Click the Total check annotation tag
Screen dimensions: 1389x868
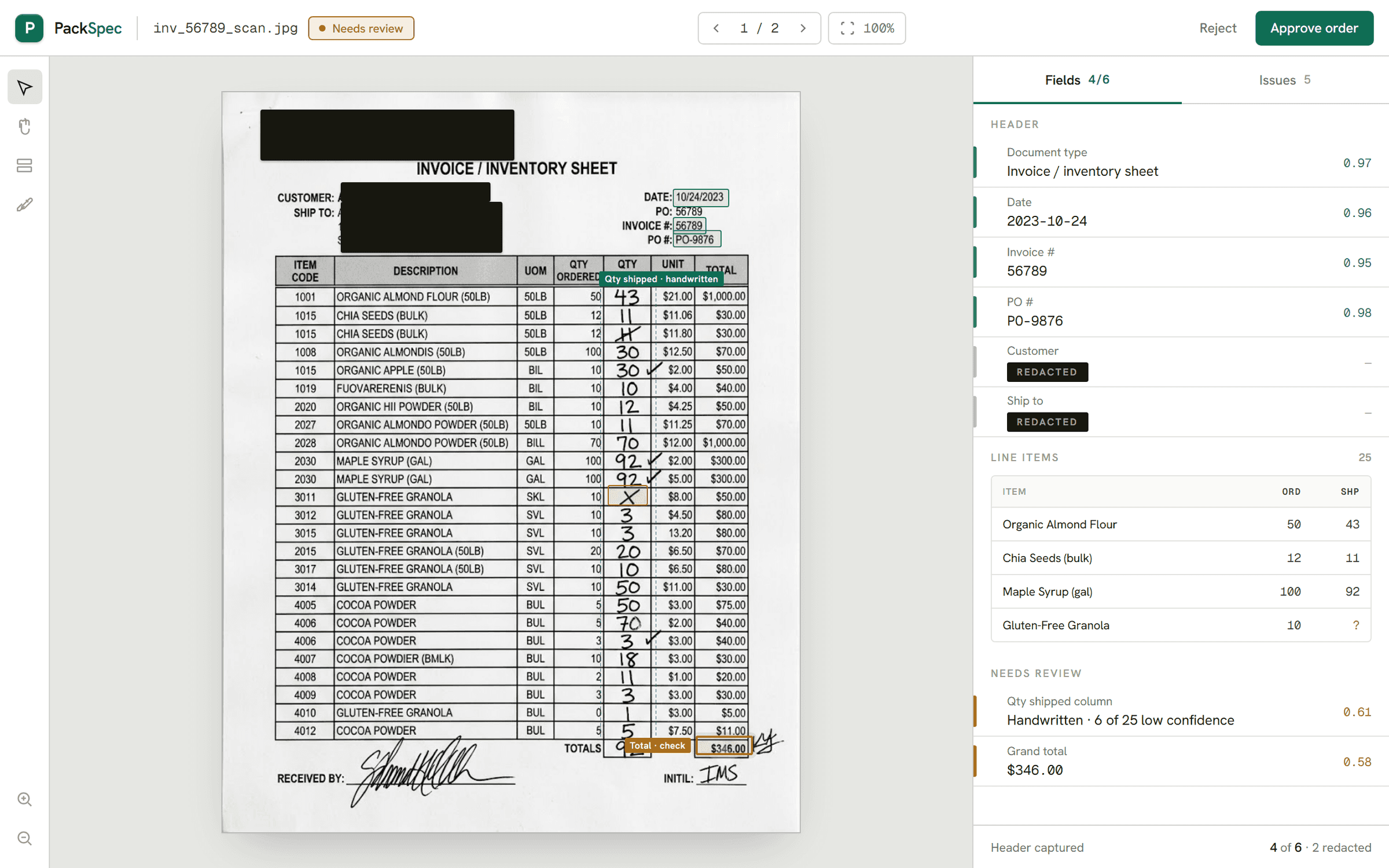click(x=657, y=745)
